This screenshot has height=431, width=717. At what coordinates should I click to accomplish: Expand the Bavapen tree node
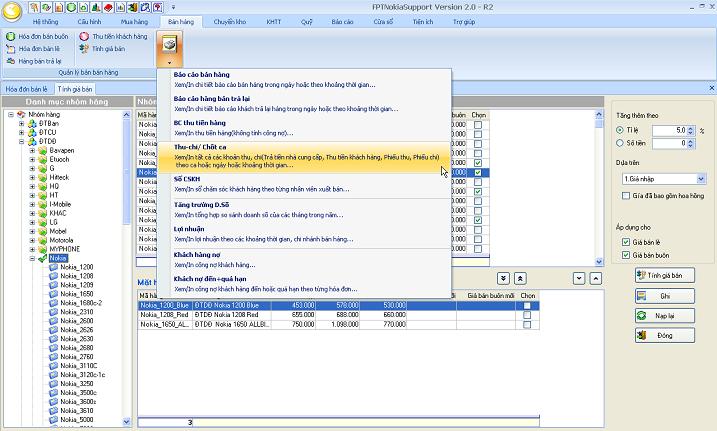tap(32, 150)
